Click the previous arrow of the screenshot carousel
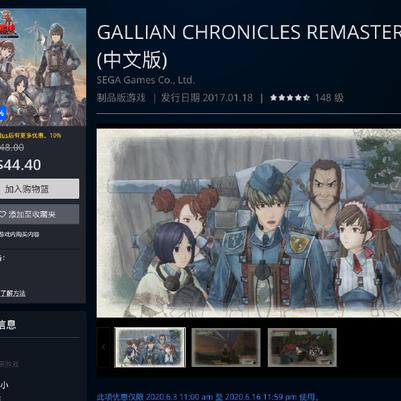 pyautogui.click(x=103, y=347)
